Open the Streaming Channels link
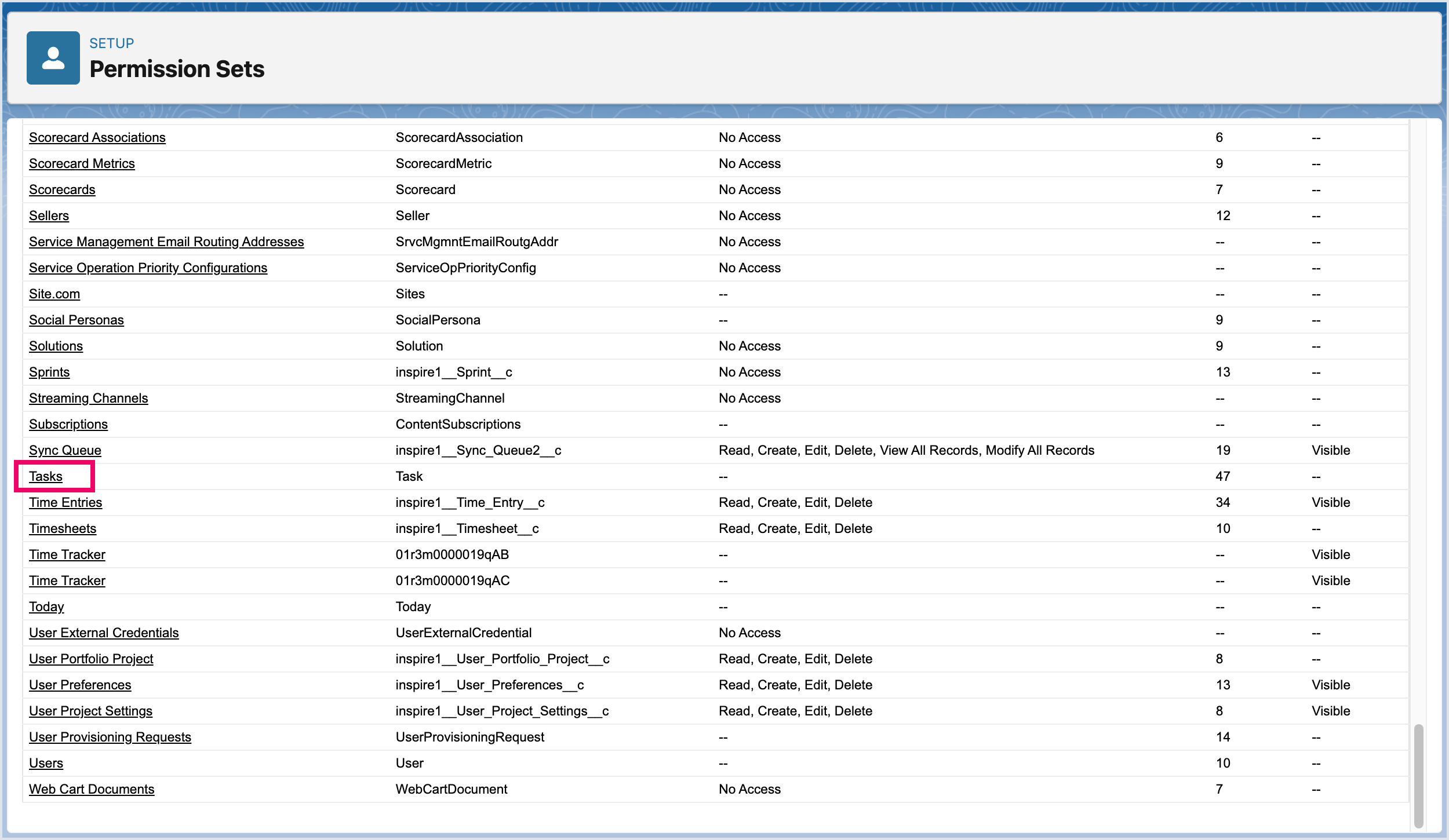The width and height of the screenshot is (1449, 840). [89, 398]
